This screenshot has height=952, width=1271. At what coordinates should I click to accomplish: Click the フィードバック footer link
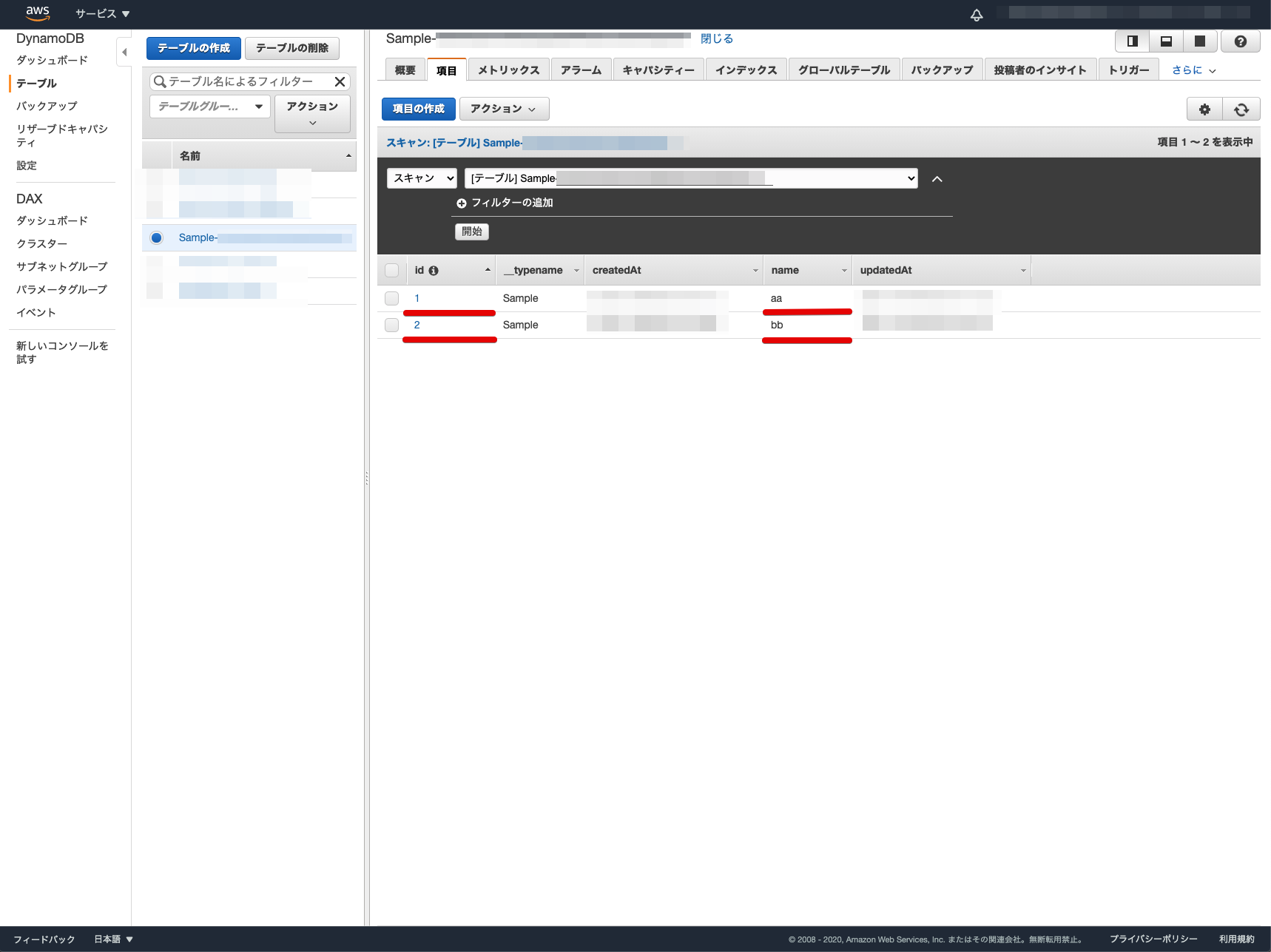pyautogui.click(x=44, y=939)
